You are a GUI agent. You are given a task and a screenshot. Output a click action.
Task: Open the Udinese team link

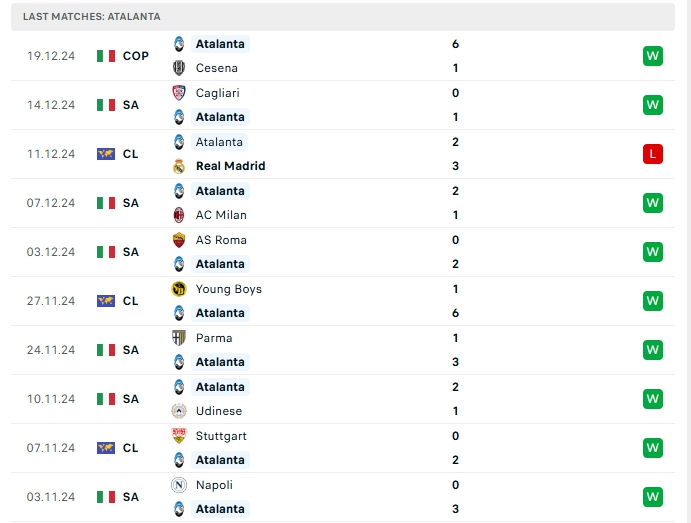tap(218, 411)
